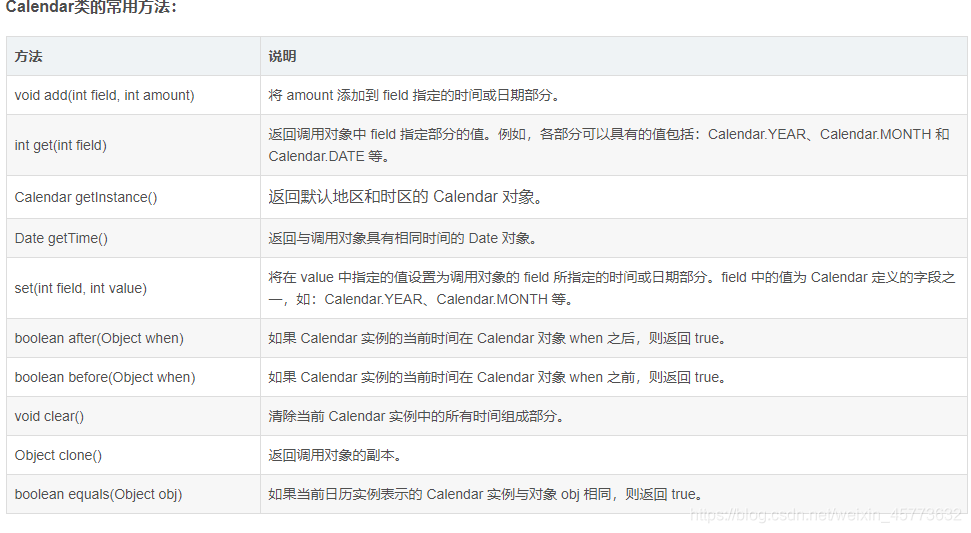Click the text "返回调用对象的副本"
971x533 pixels.
click(x=335, y=456)
